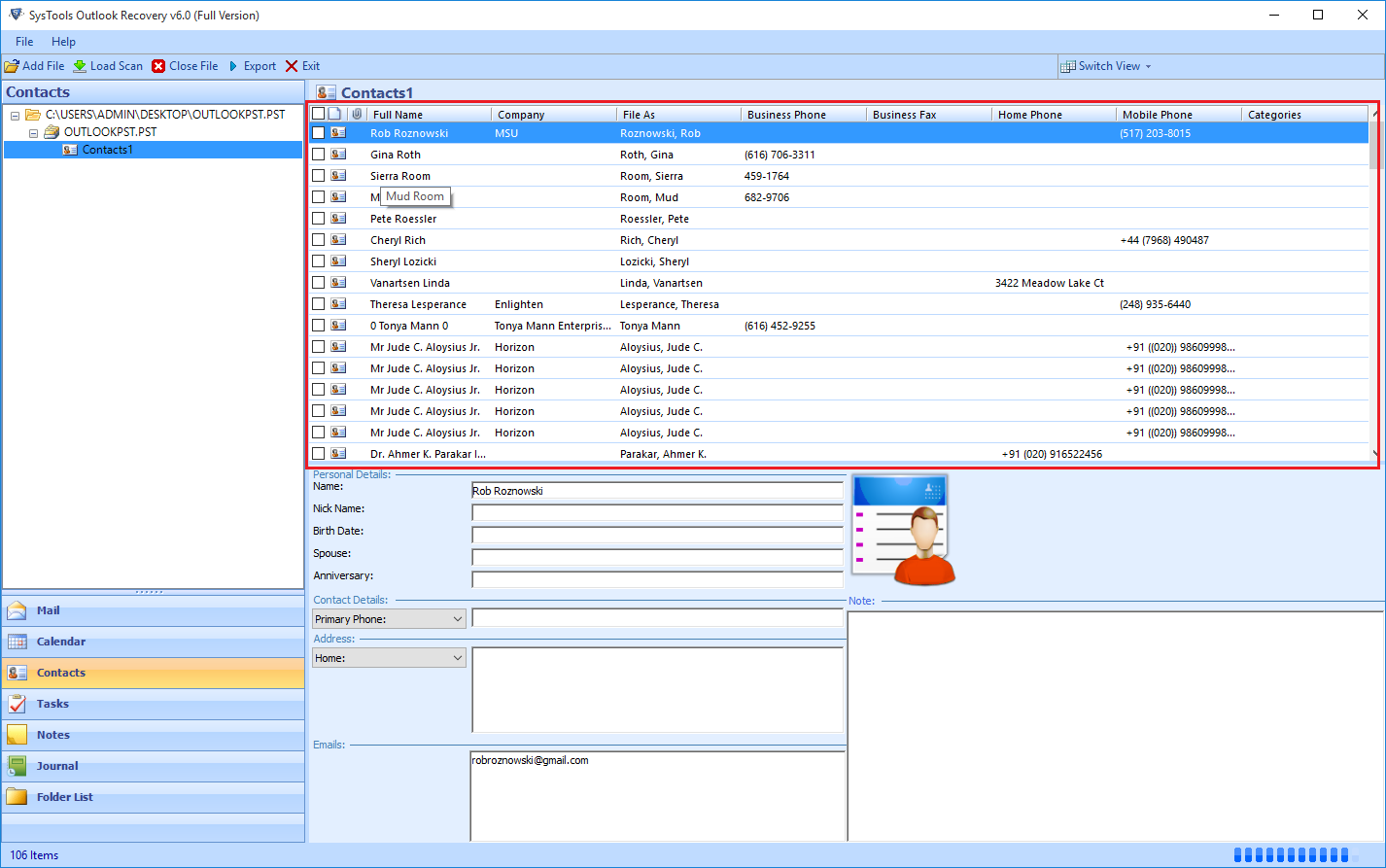Collapse the C:\USERS\ADMIN\DESKTOP\OUTLOOKPST.PST tree node
Image resolution: width=1386 pixels, height=868 pixels.
coord(16,116)
